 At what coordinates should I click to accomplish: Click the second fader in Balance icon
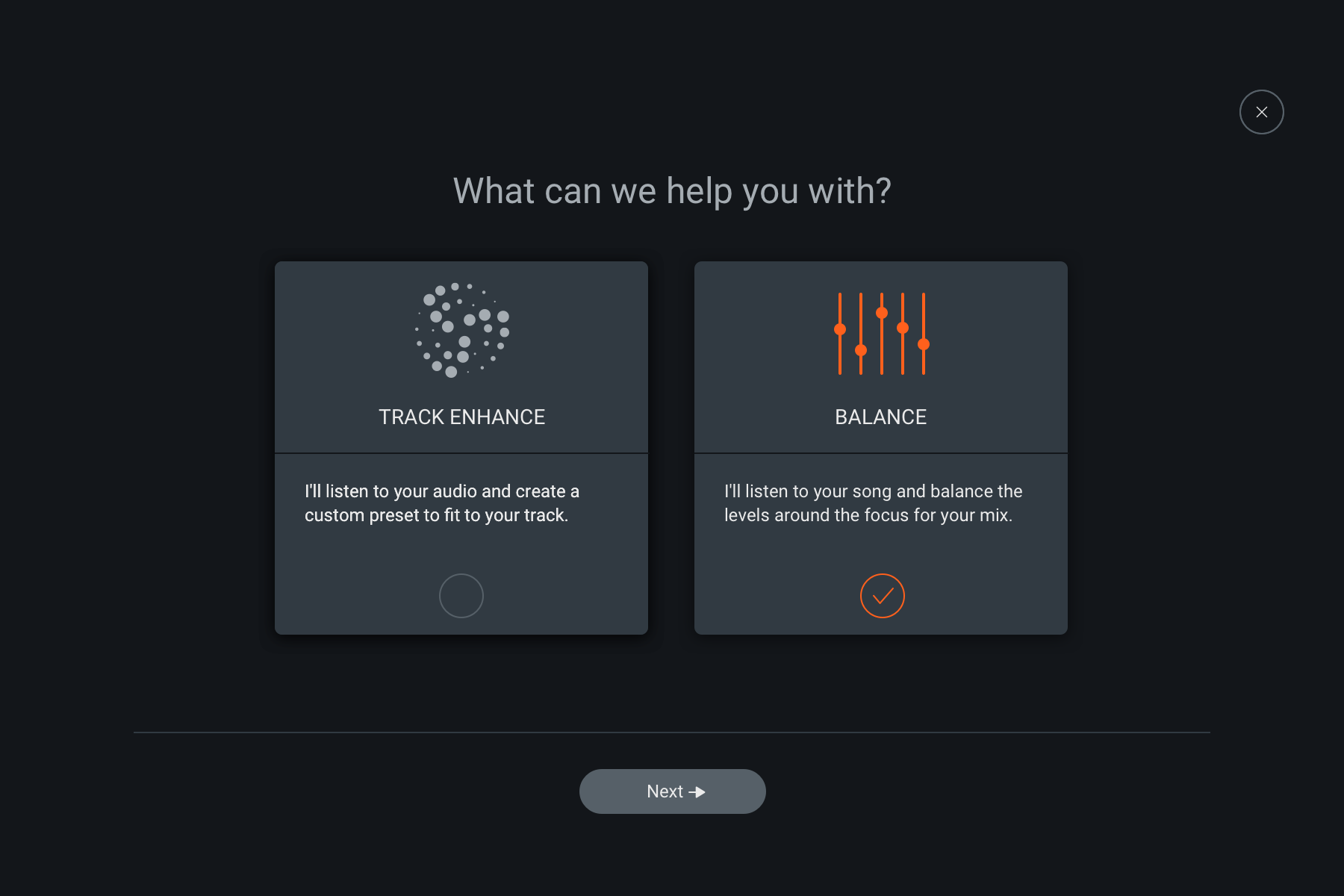[861, 333]
